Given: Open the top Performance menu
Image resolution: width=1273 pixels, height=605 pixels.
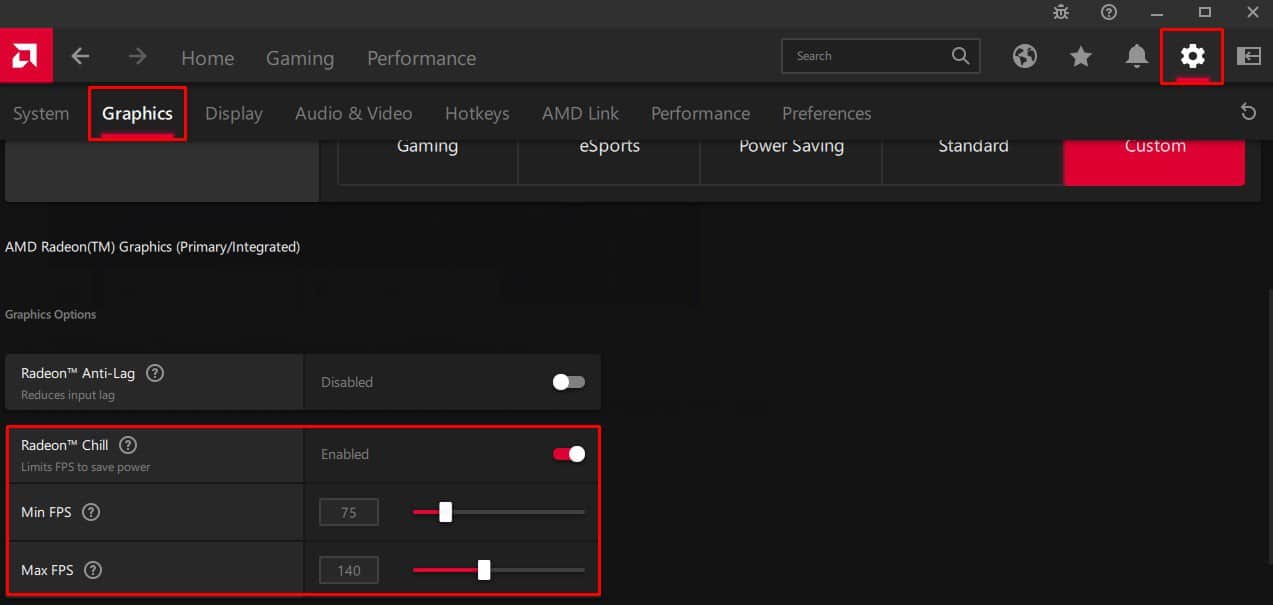Looking at the screenshot, I should point(421,59).
